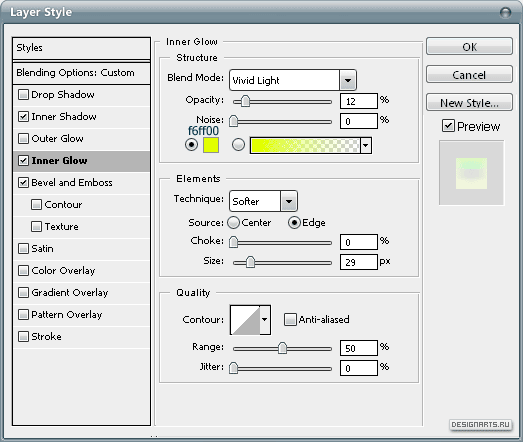The width and height of the screenshot is (523, 442).
Task: Enable the Color Overlay checkbox
Action: [x=23, y=271]
